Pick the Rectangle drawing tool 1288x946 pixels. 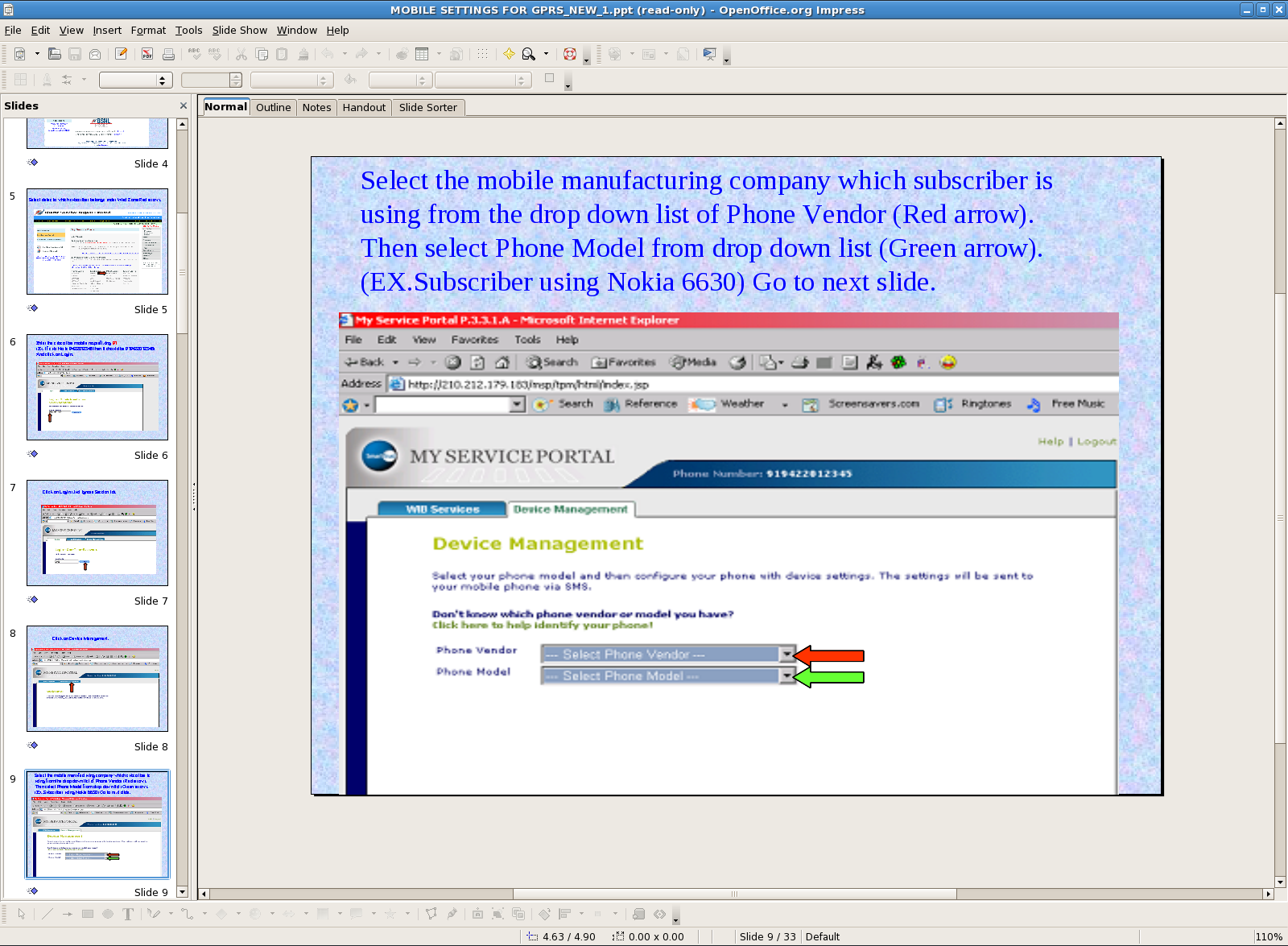coord(88,914)
